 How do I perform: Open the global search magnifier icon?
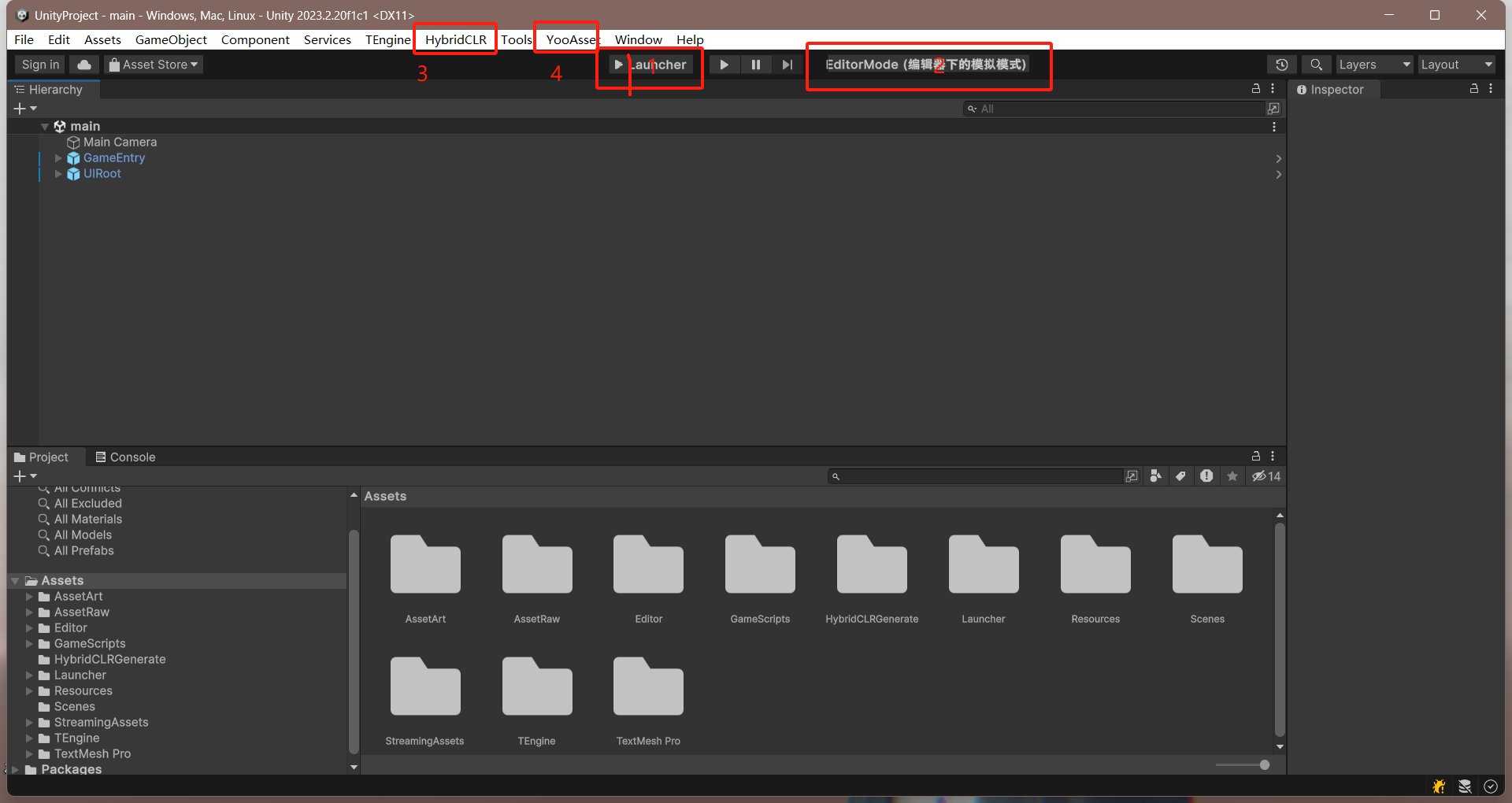coord(1316,65)
